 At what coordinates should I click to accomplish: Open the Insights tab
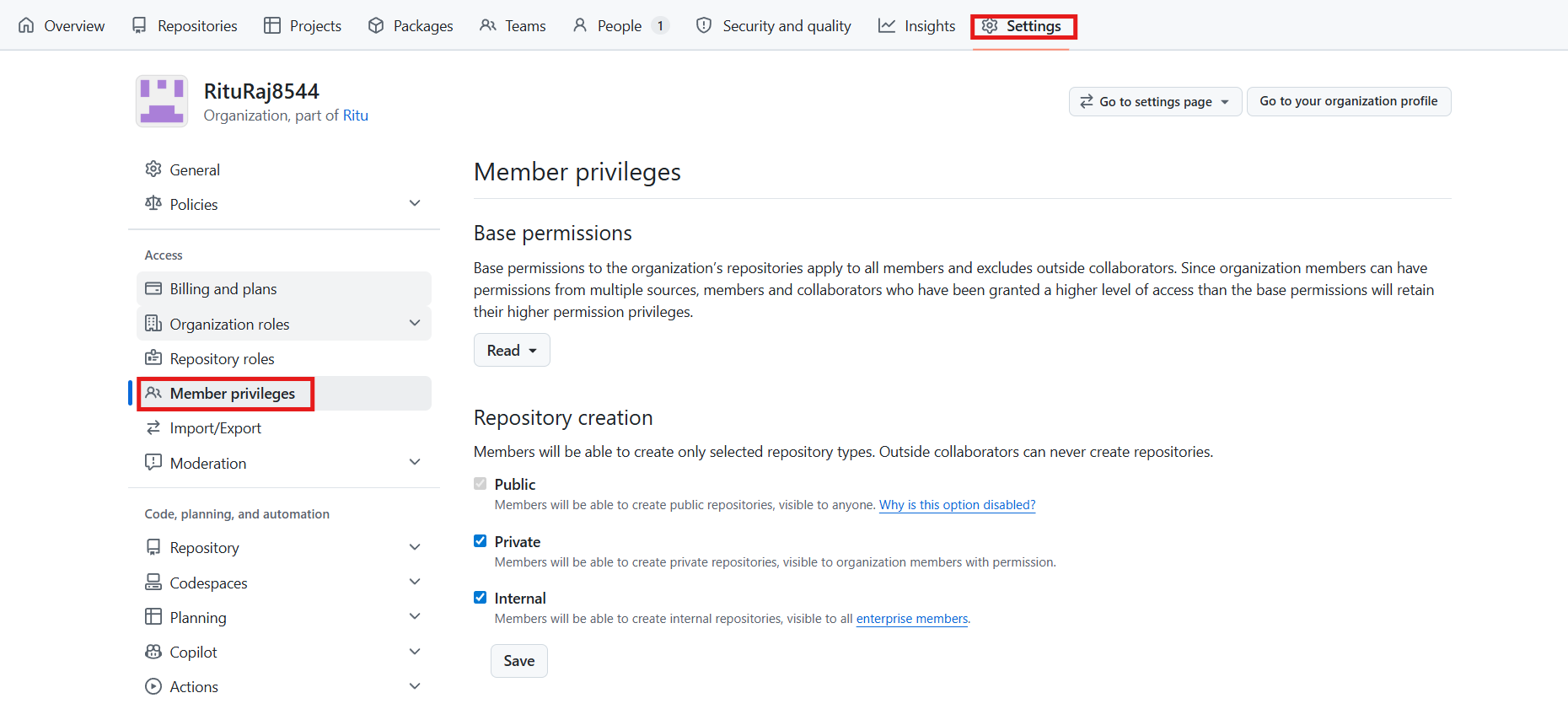[x=916, y=25]
